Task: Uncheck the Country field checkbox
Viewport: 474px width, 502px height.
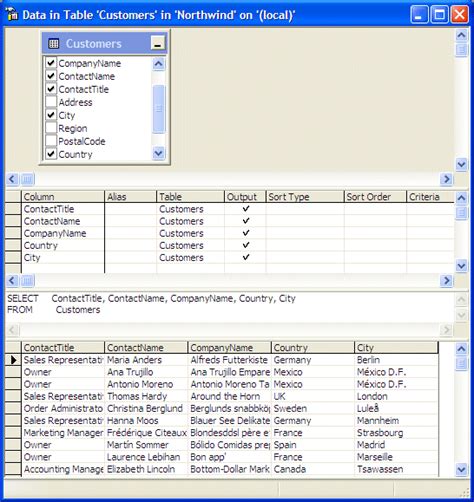Action: (51, 154)
